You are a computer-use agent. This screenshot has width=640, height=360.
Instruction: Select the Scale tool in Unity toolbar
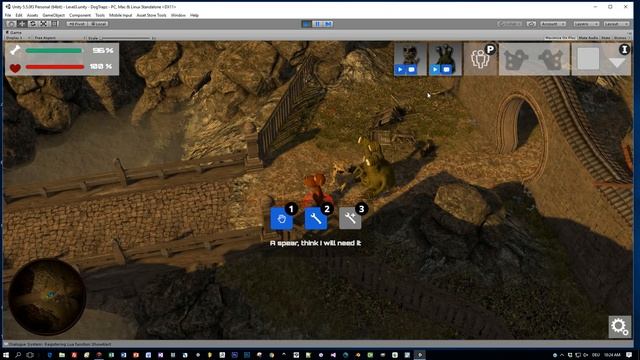tap(43, 24)
